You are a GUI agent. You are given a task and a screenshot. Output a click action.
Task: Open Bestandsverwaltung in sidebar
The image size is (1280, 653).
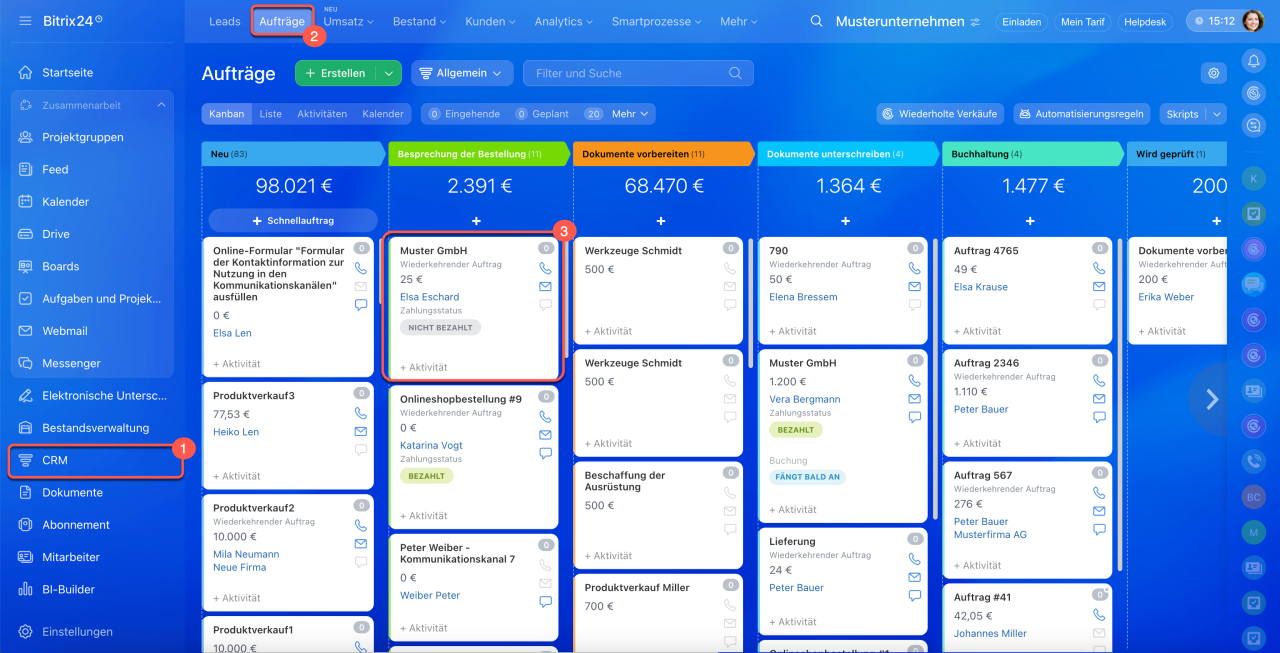coord(95,428)
